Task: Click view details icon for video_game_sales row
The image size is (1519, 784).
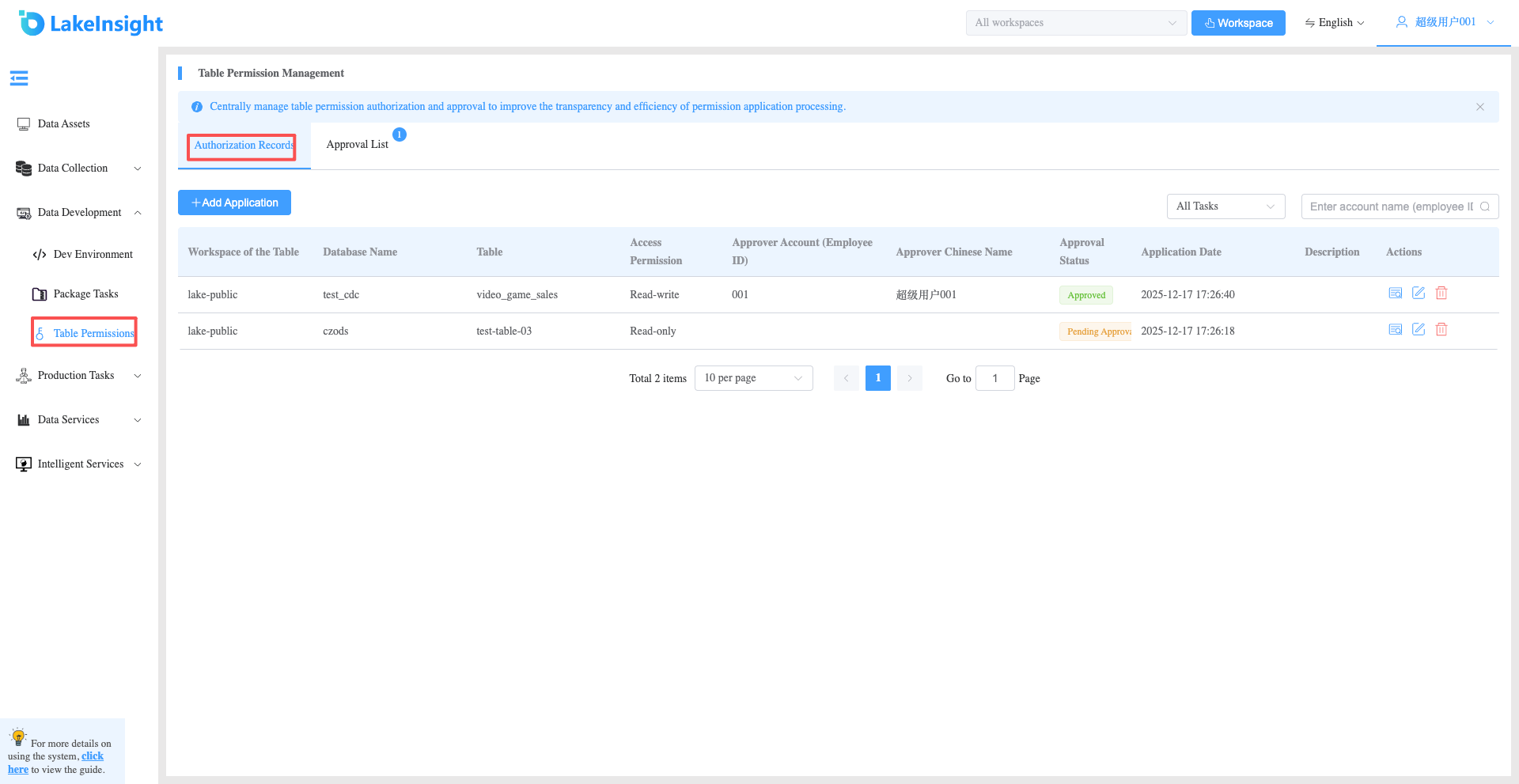Action: pyautogui.click(x=1396, y=294)
